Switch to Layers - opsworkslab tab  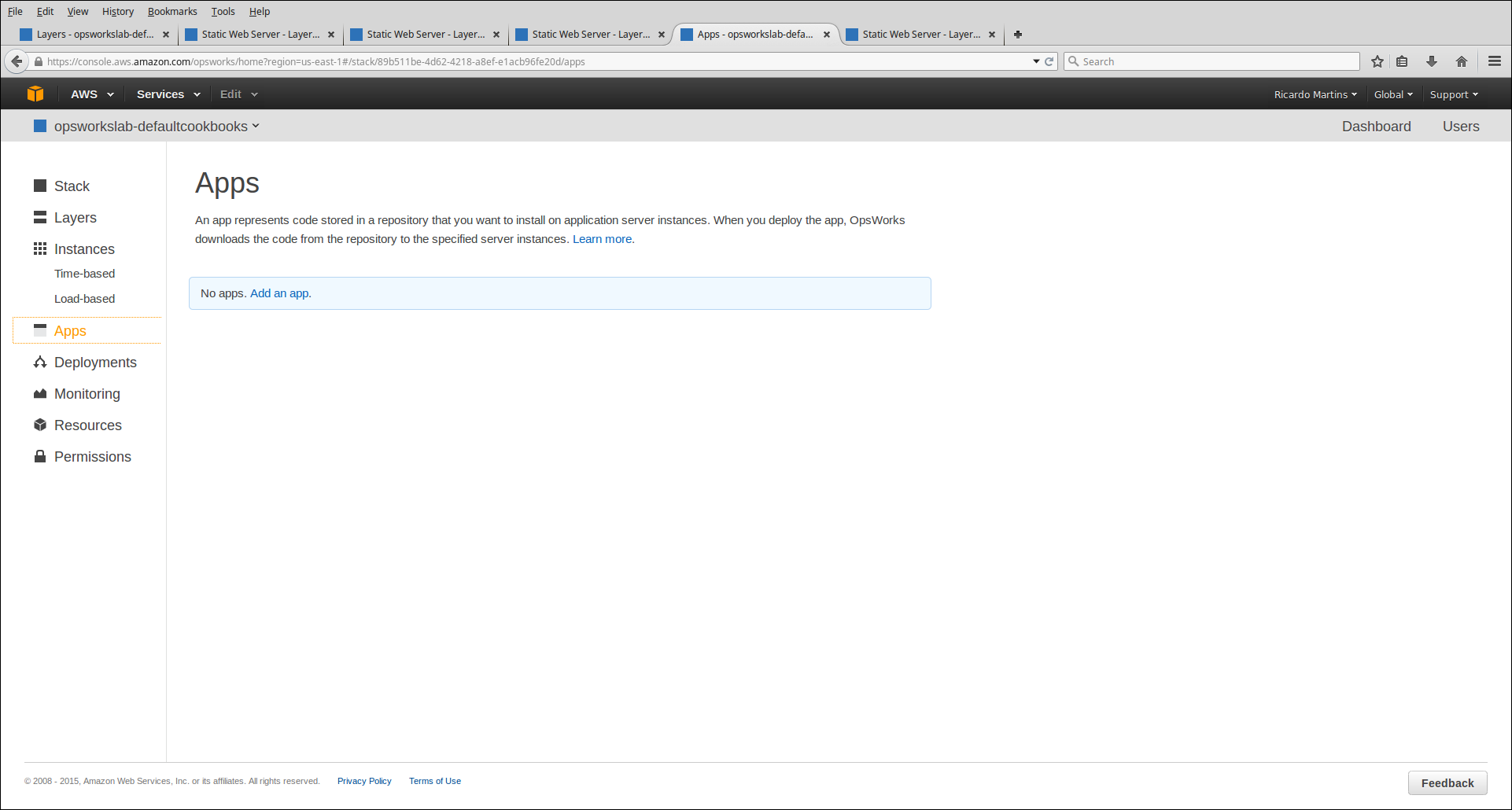pos(94,35)
